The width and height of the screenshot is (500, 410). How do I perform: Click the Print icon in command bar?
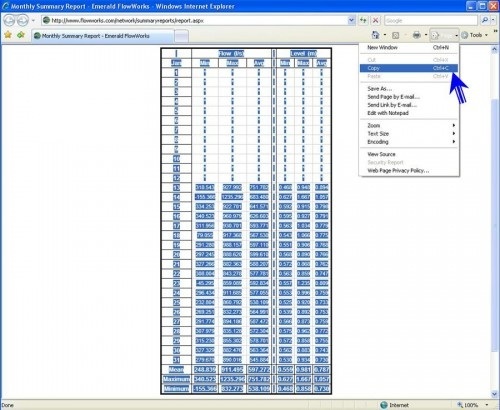[416, 35]
